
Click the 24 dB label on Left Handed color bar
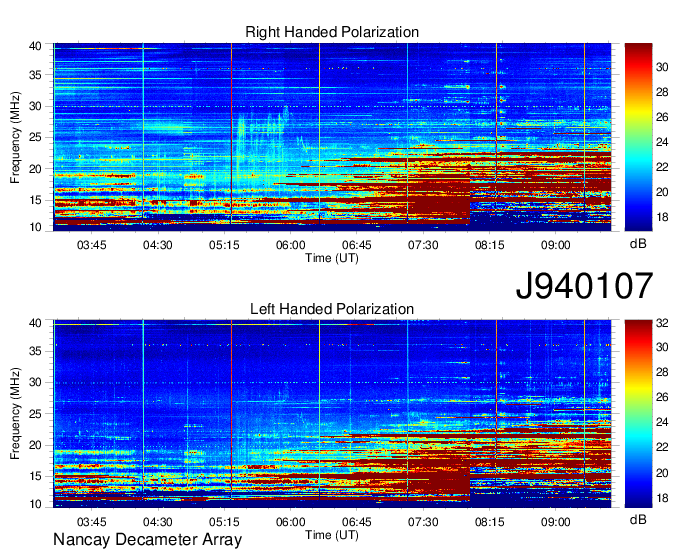662,422
